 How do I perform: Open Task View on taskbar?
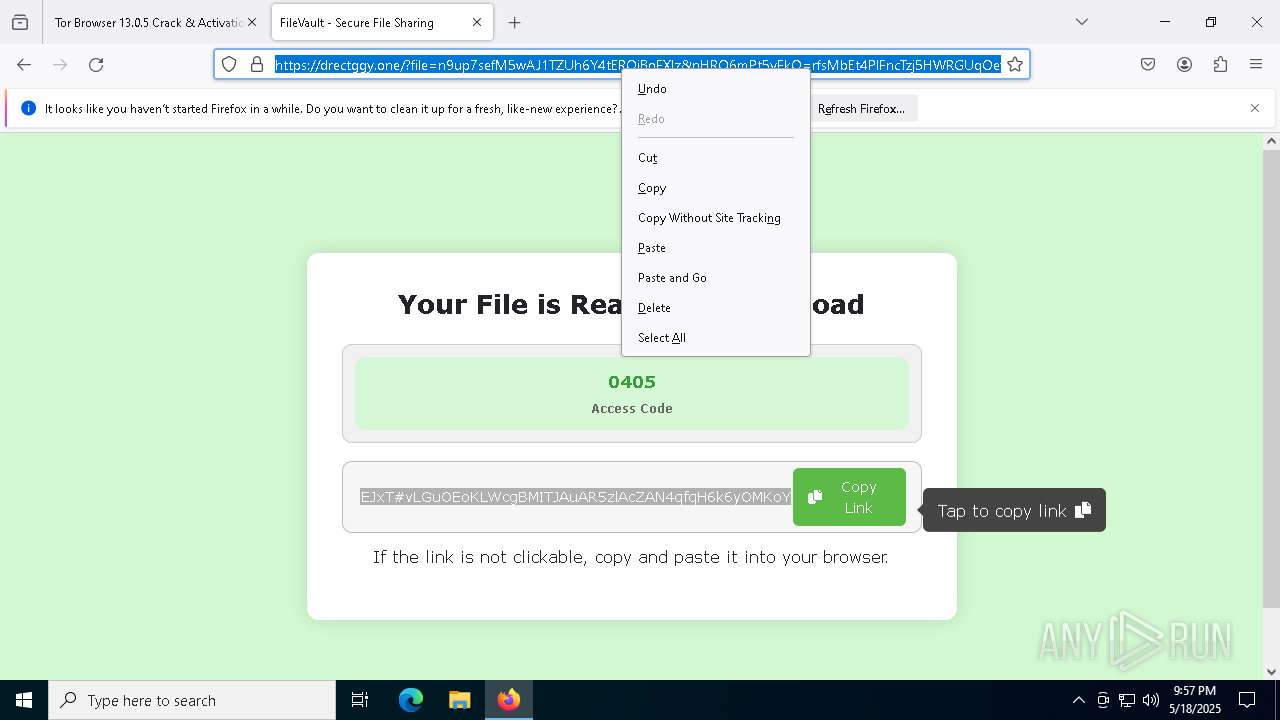(x=360, y=700)
